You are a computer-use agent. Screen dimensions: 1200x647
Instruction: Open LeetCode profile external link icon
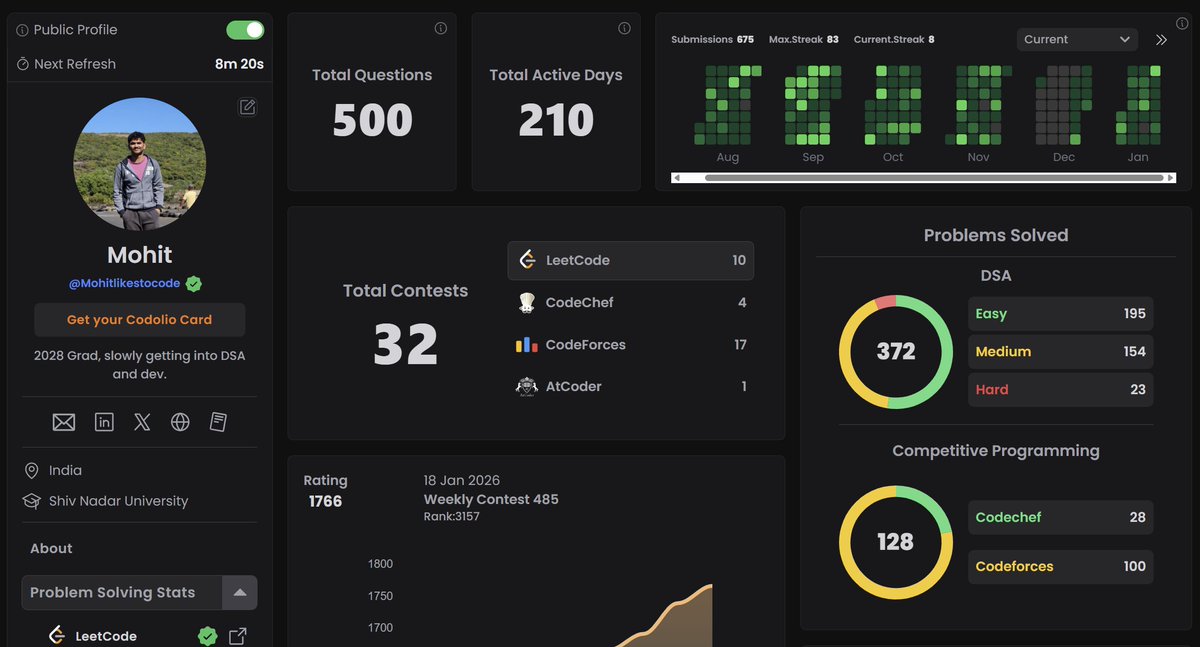(x=238, y=636)
